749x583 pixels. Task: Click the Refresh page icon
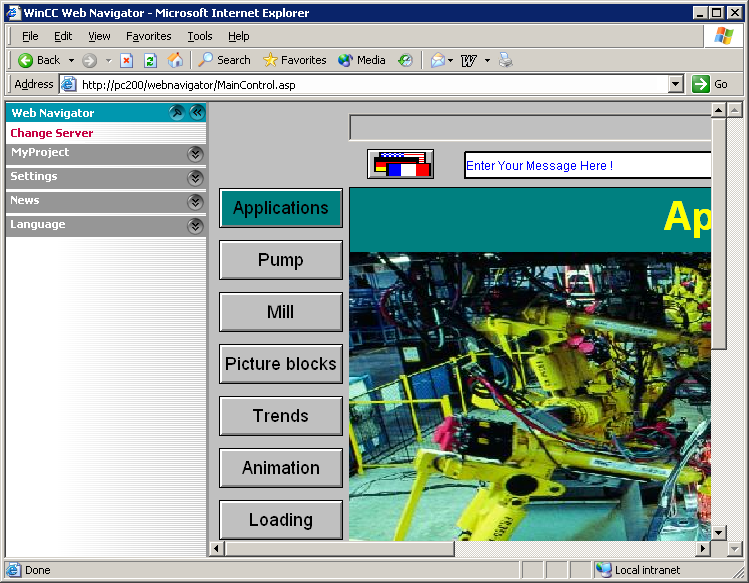[151, 60]
